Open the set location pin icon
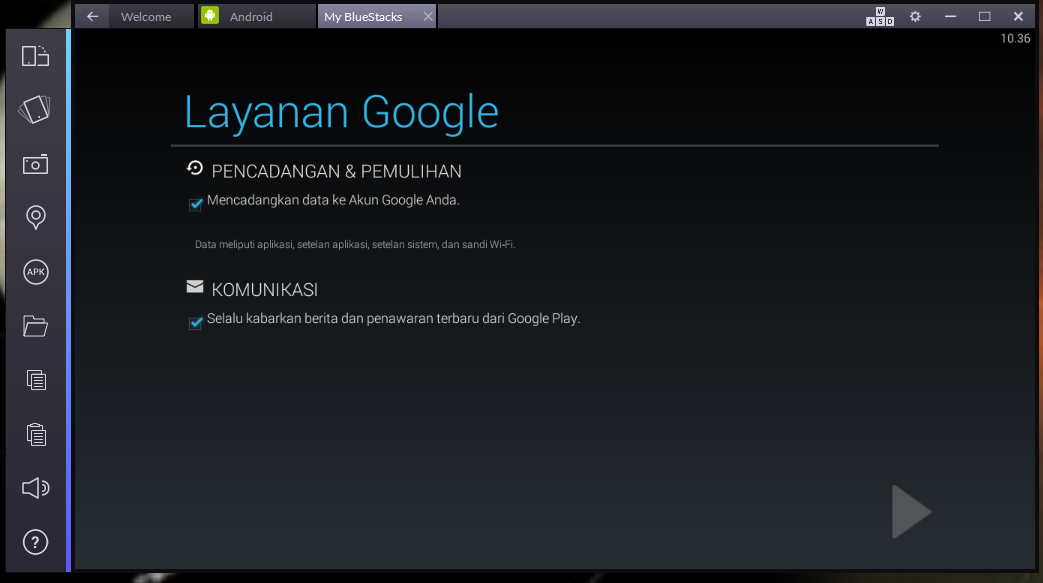Viewport: 1043px width, 583px height. pos(35,217)
